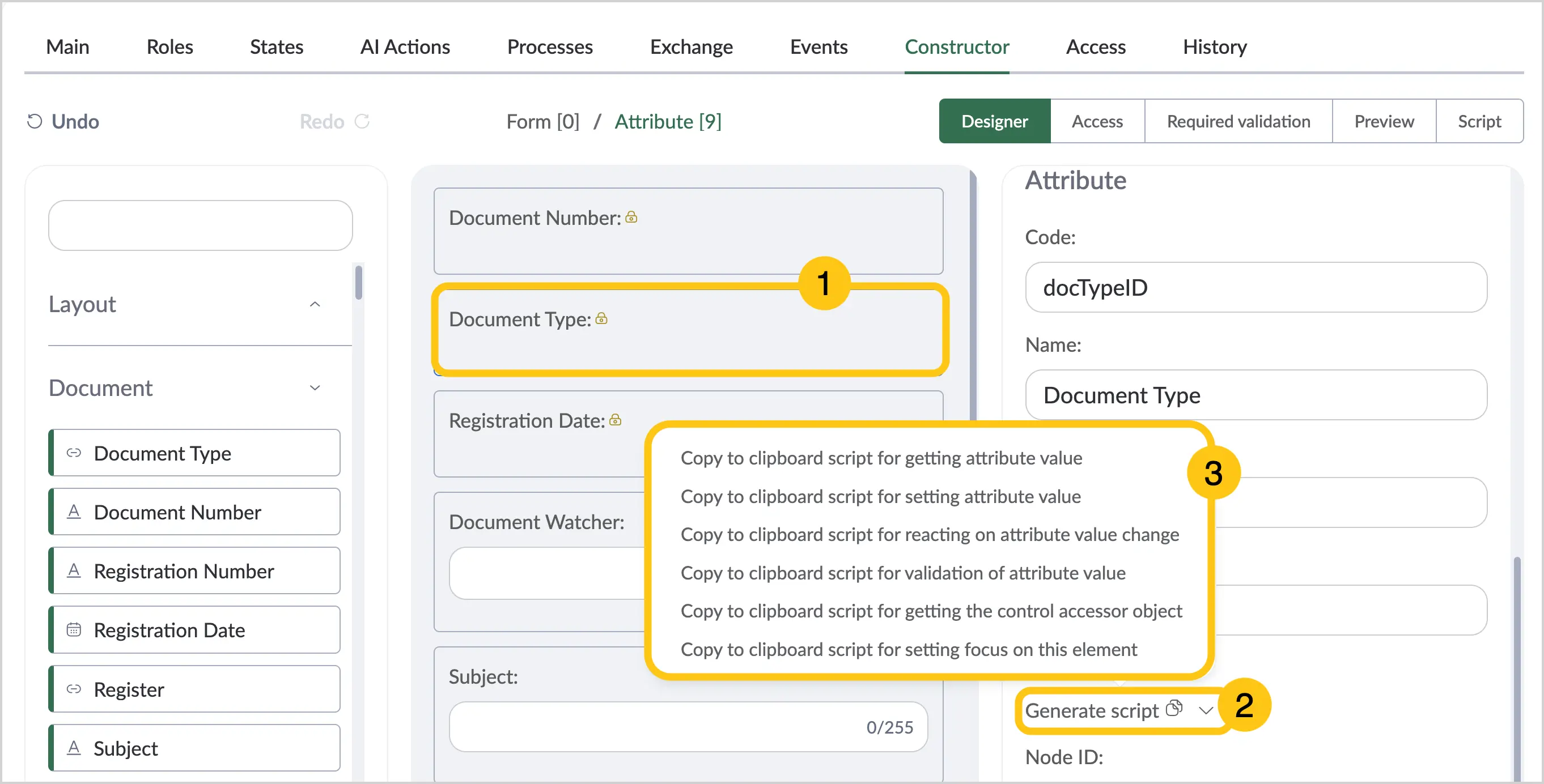This screenshot has width=1544, height=784.
Task: Collapse the Layout section chevron
Action: coord(315,304)
